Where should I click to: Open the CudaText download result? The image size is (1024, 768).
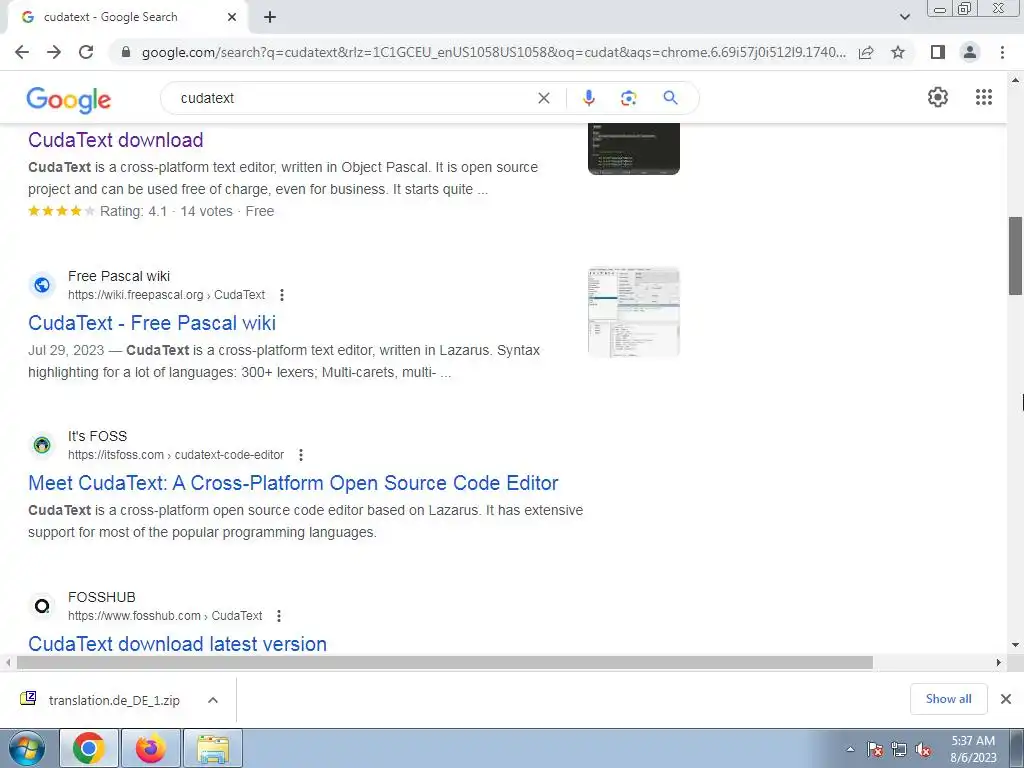(116, 140)
